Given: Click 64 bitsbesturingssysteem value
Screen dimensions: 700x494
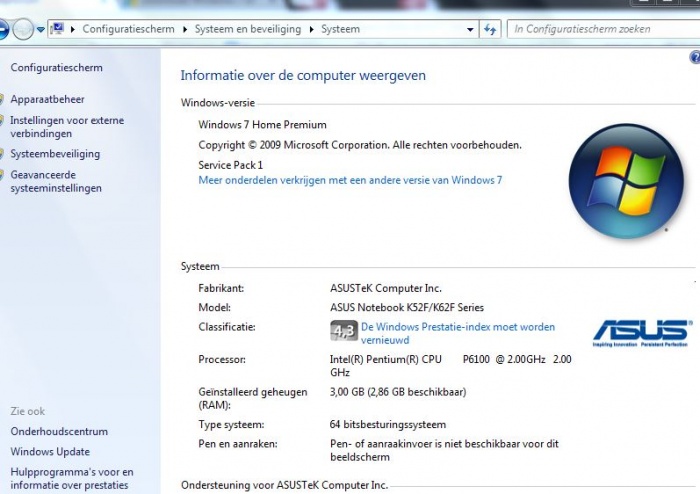Looking at the screenshot, I should pos(388,424).
